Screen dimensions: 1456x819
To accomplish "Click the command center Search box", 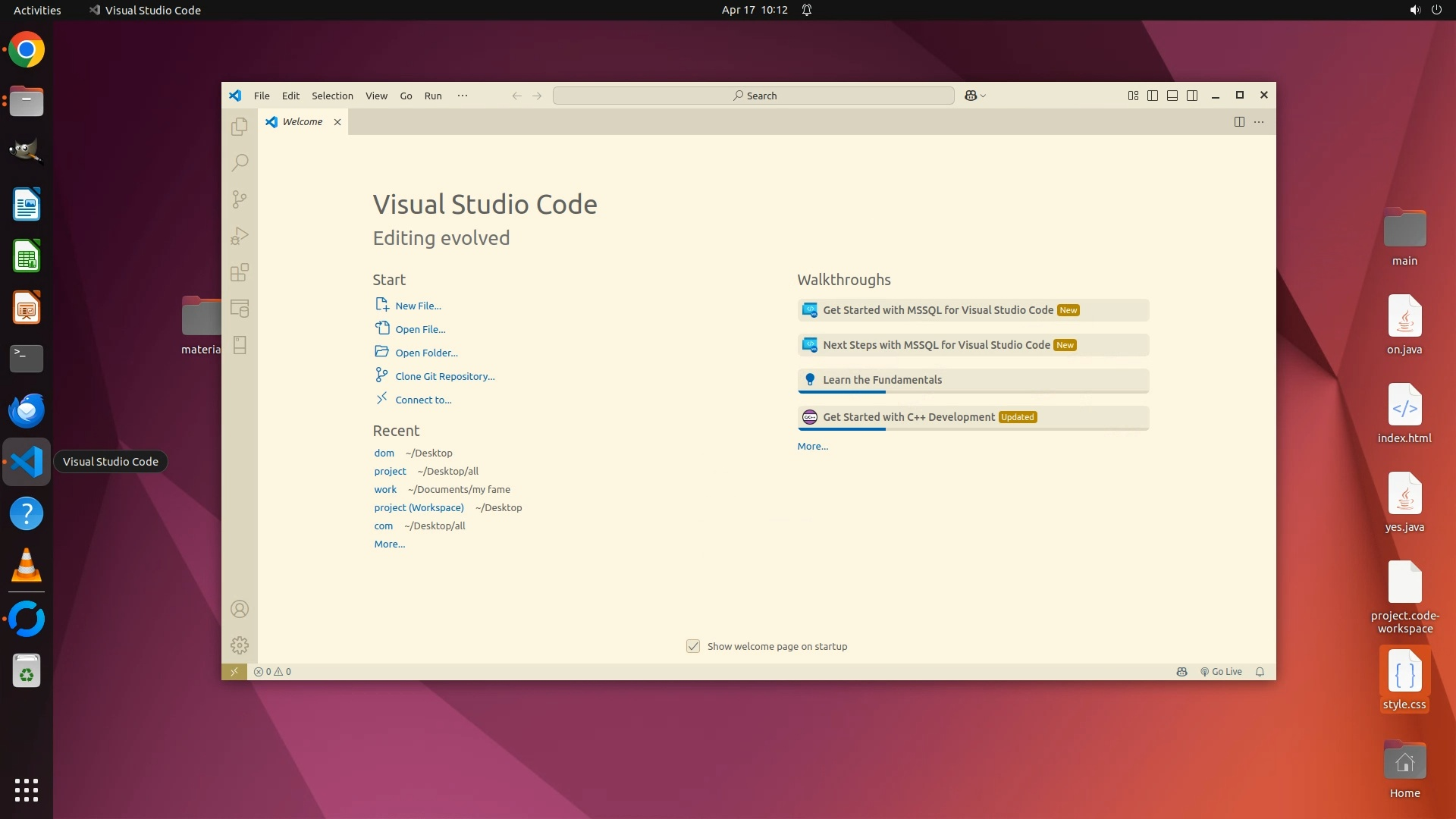I will pyautogui.click(x=754, y=96).
